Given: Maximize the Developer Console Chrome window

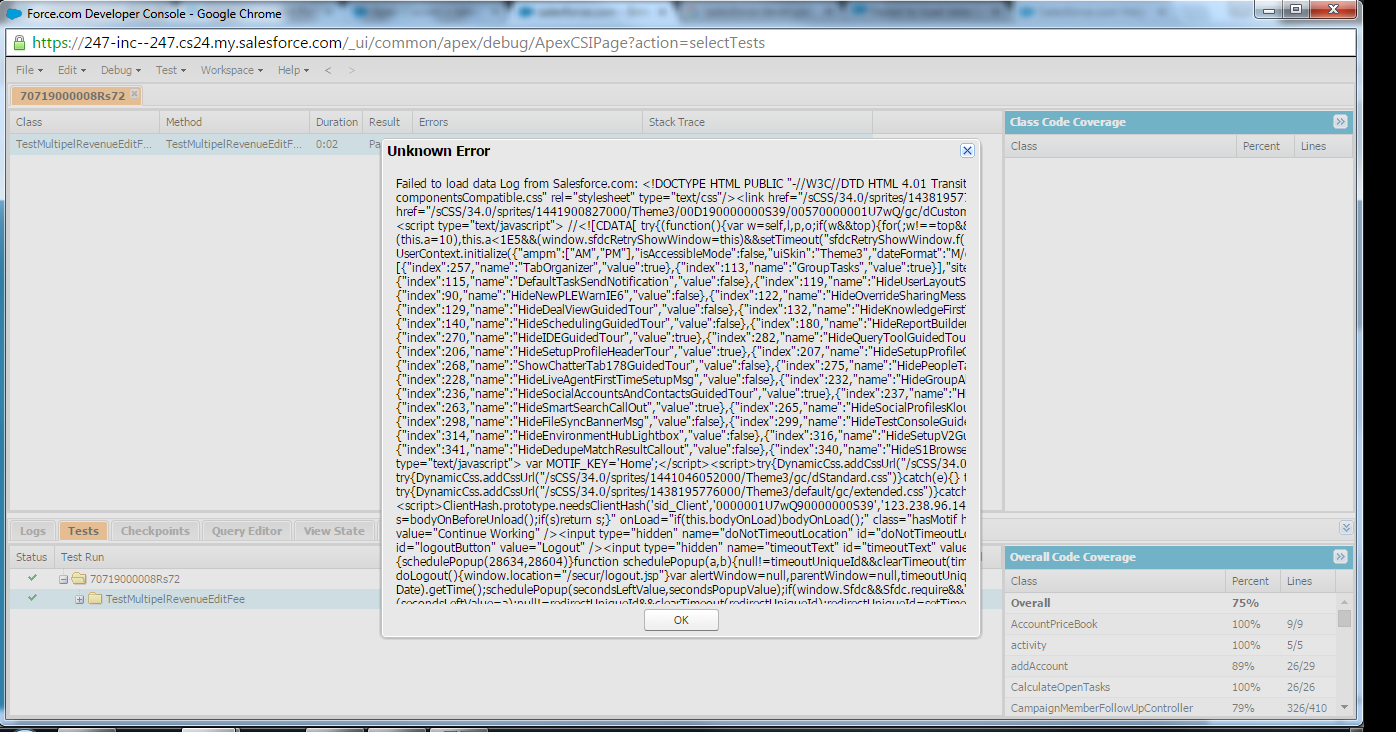Looking at the screenshot, I should tap(1296, 9).
